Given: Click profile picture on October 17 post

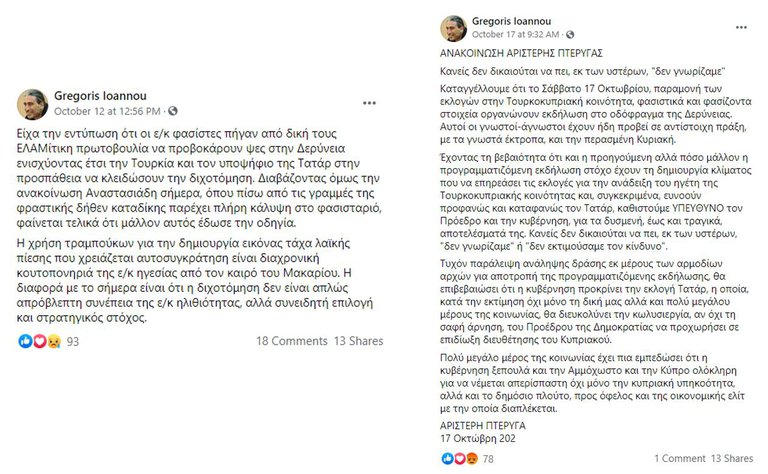Looking at the screenshot, I should pyautogui.click(x=456, y=28).
